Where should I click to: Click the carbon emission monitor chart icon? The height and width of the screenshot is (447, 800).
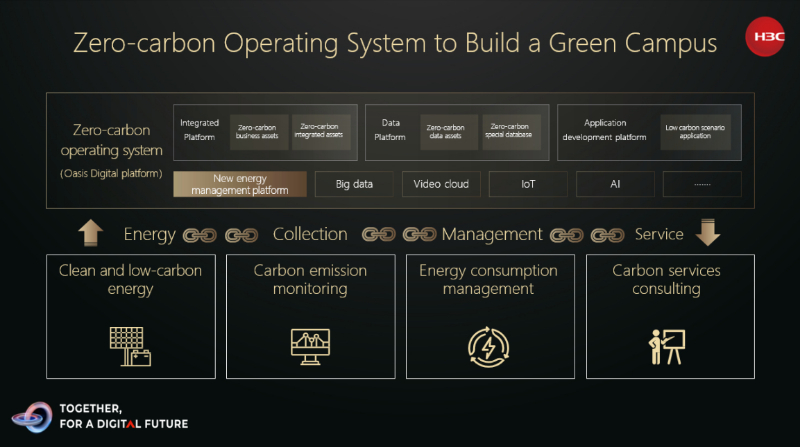[x=310, y=345]
